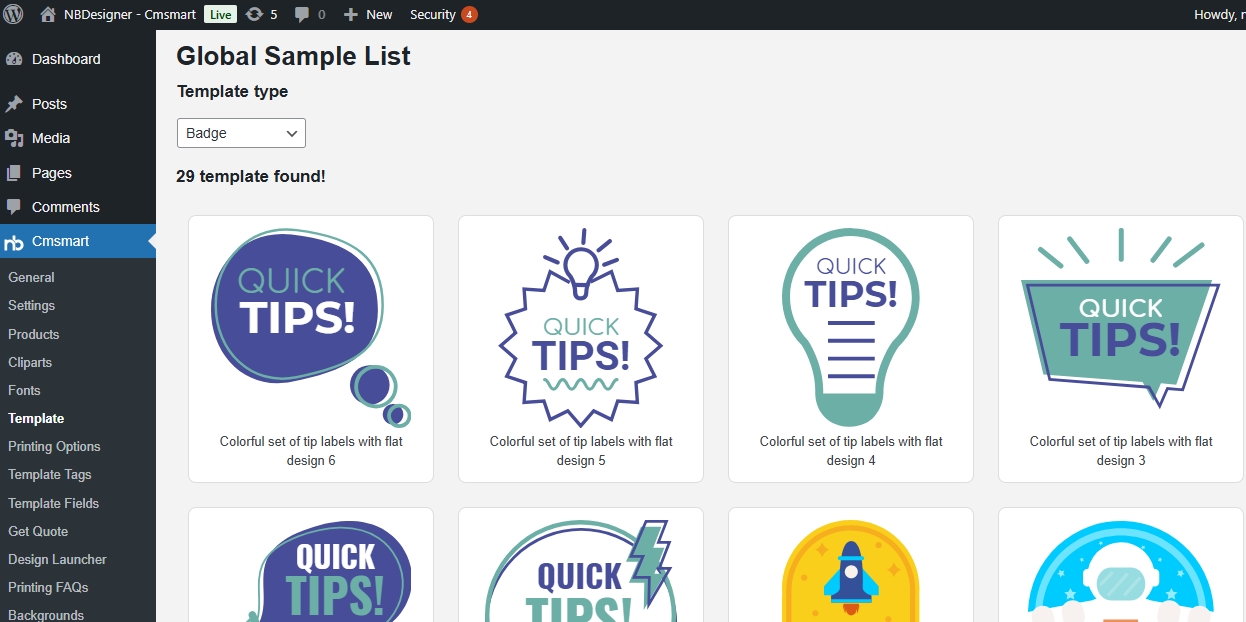1246x622 pixels.
Task: Open the Template type Badge dropdown
Action: tap(241, 133)
